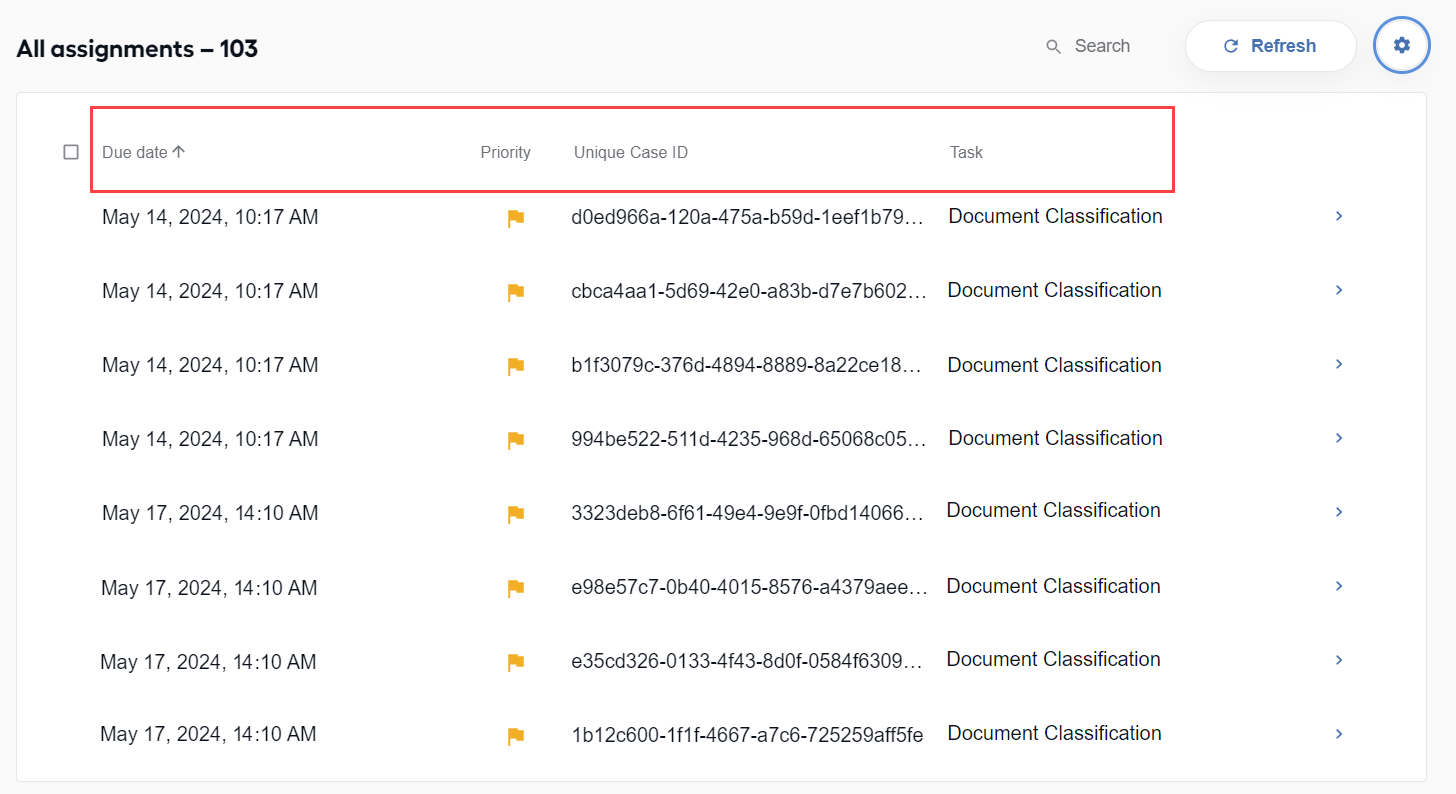Open row 3323deb8 with its chevron

point(1339,512)
